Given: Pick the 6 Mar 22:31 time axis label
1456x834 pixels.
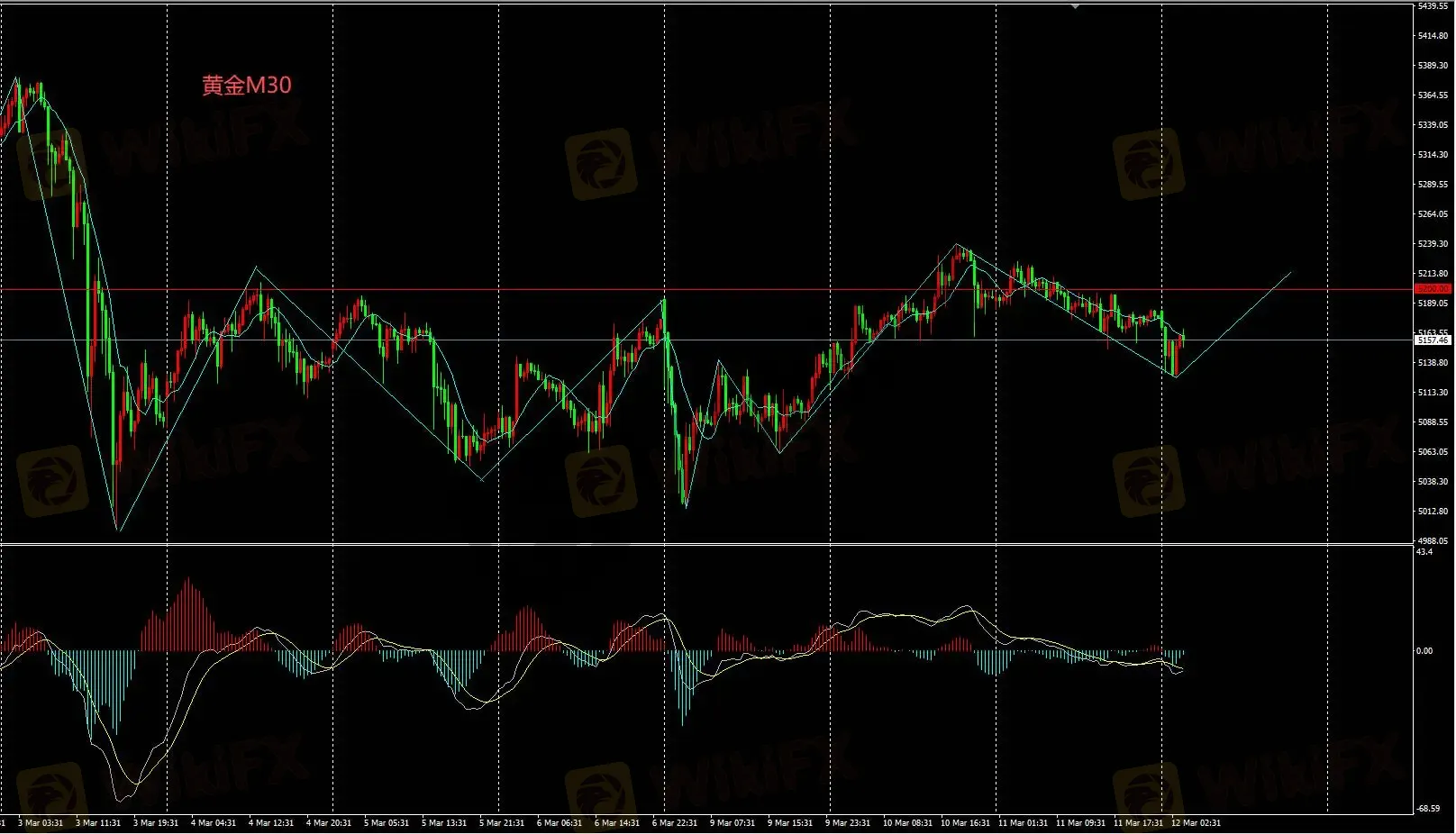Looking at the screenshot, I should pos(675,823).
